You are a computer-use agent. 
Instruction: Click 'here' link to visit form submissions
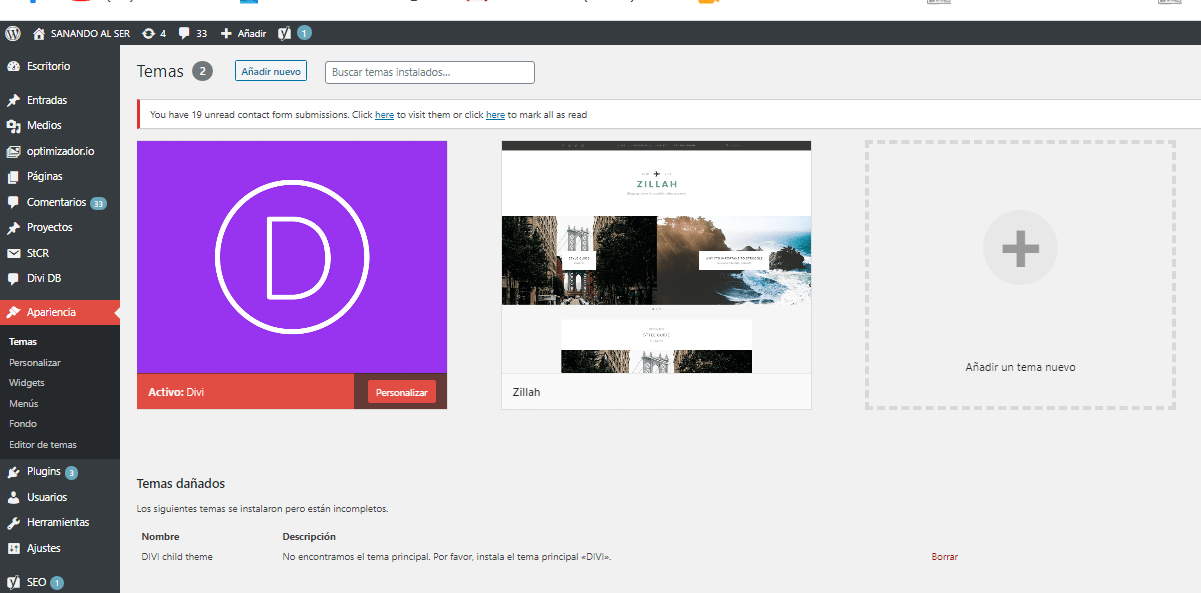pyautogui.click(x=384, y=115)
